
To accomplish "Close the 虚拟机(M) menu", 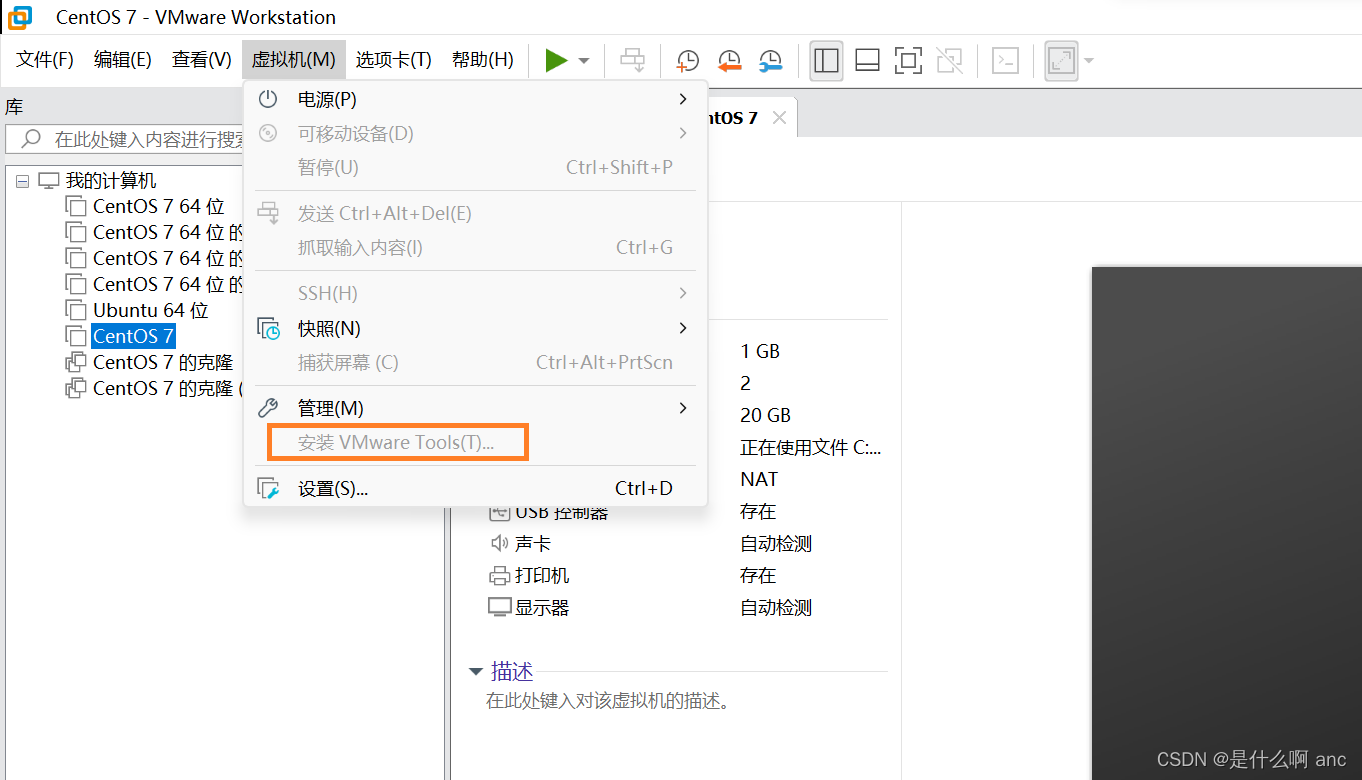I will click(x=293, y=60).
